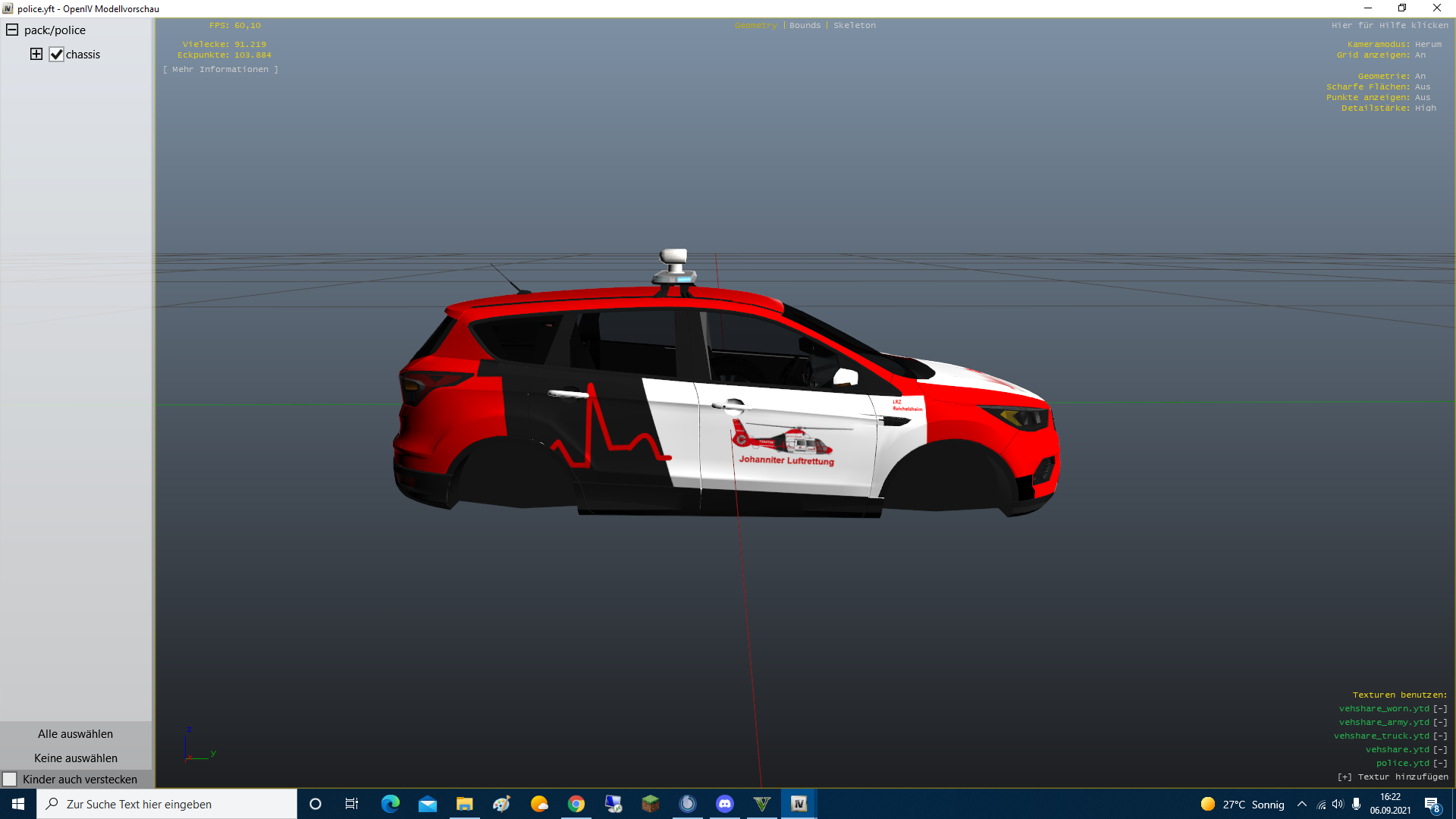This screenshot has height=819, width=1456.
Task: Remove the police.ytd texture via its minus
Action: (1440, 763)
